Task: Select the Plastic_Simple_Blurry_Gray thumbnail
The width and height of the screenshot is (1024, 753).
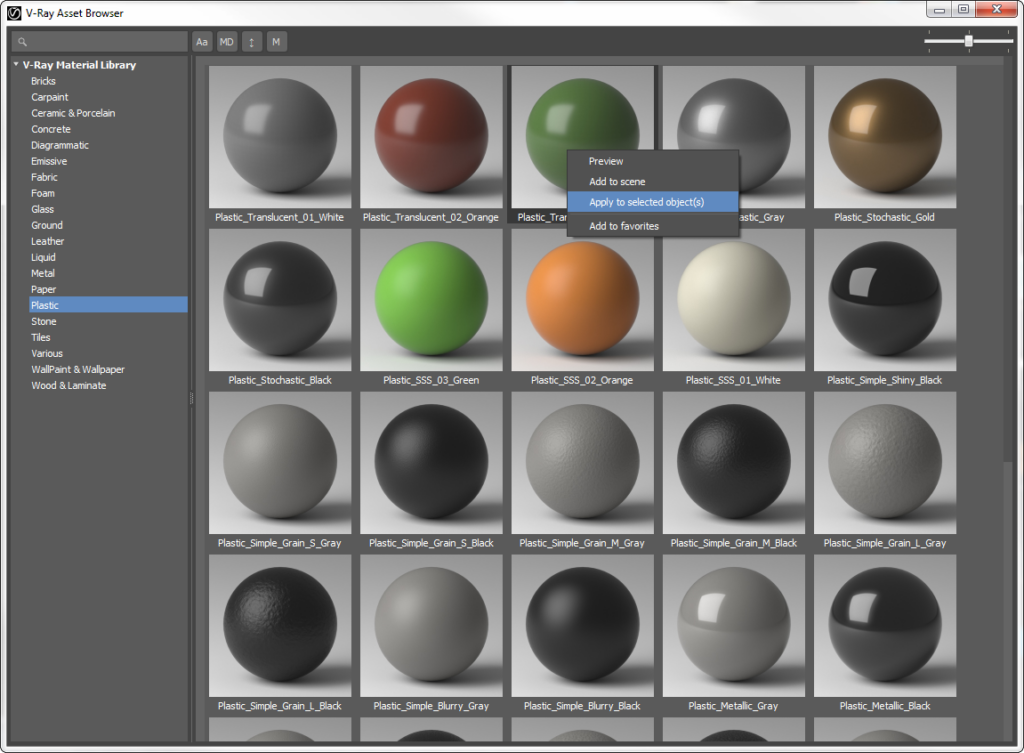Action: point(431,626)
